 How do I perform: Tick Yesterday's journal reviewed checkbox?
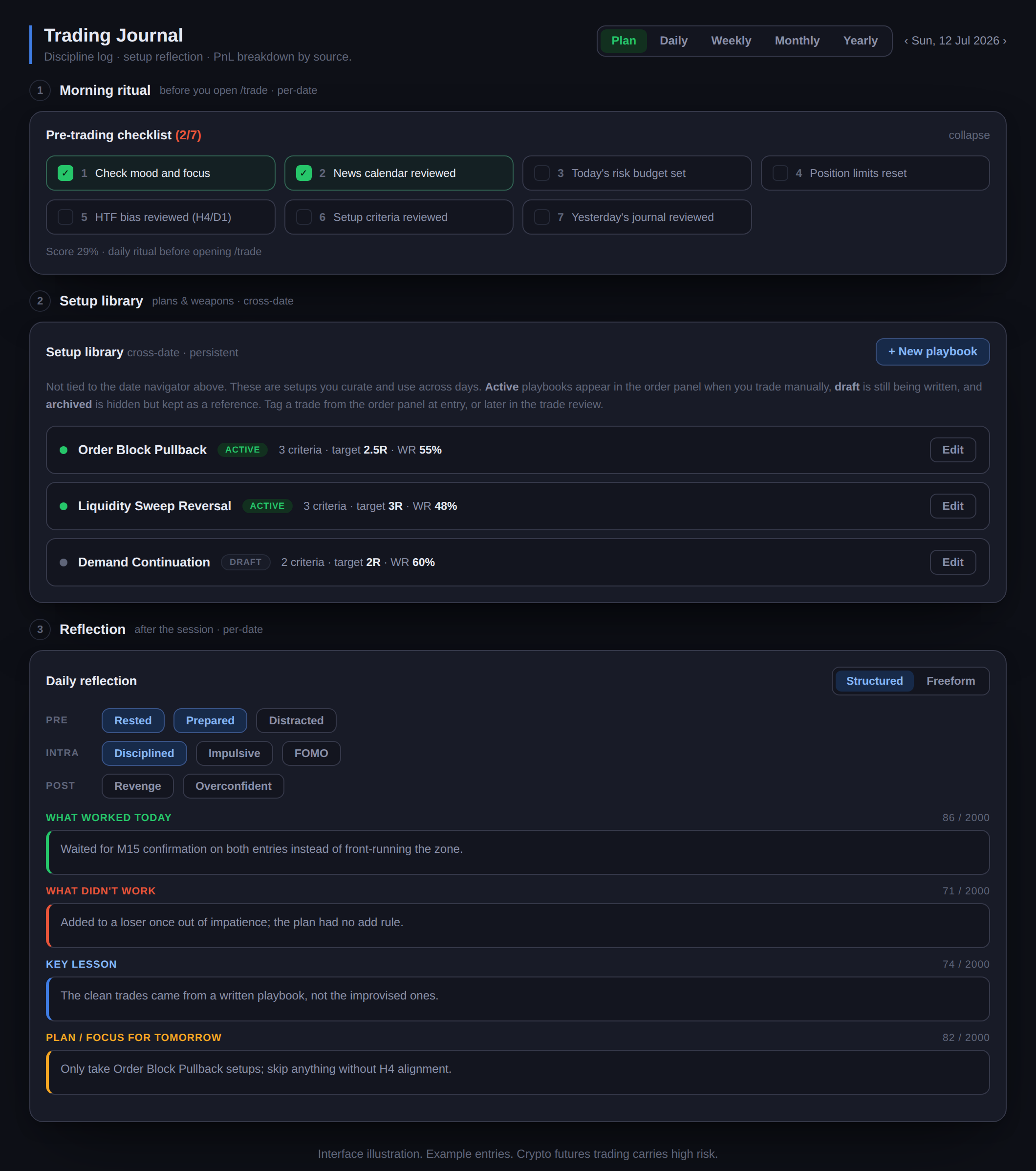tap(542, 217)
